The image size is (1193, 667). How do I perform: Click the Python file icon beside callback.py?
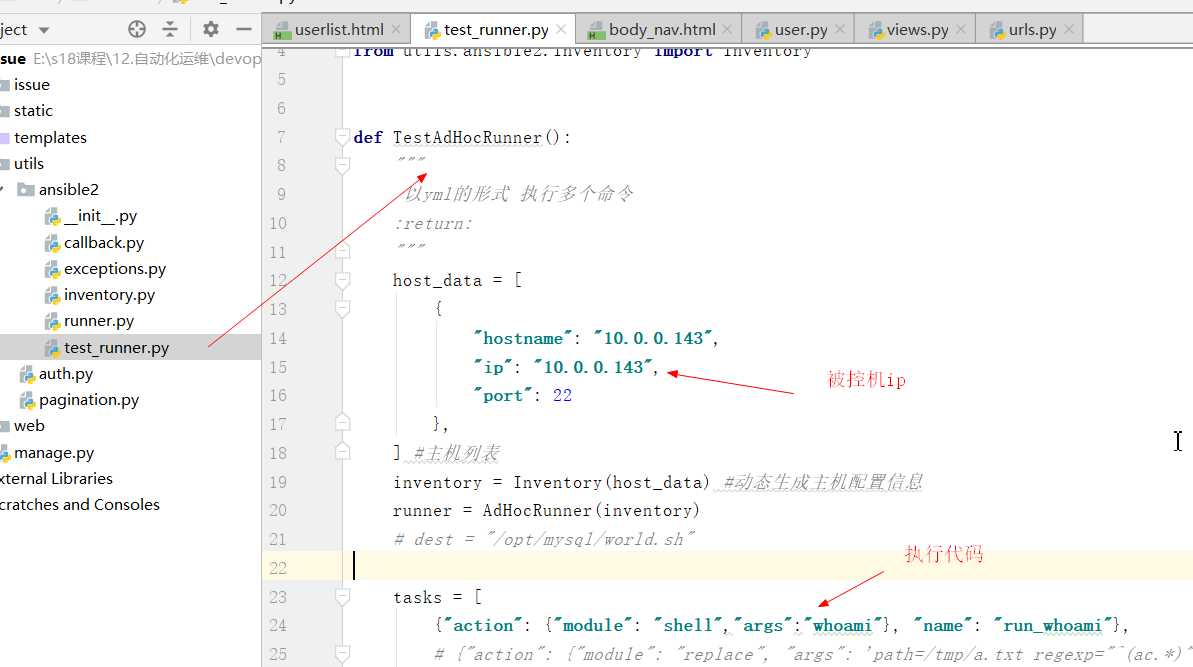52,243
